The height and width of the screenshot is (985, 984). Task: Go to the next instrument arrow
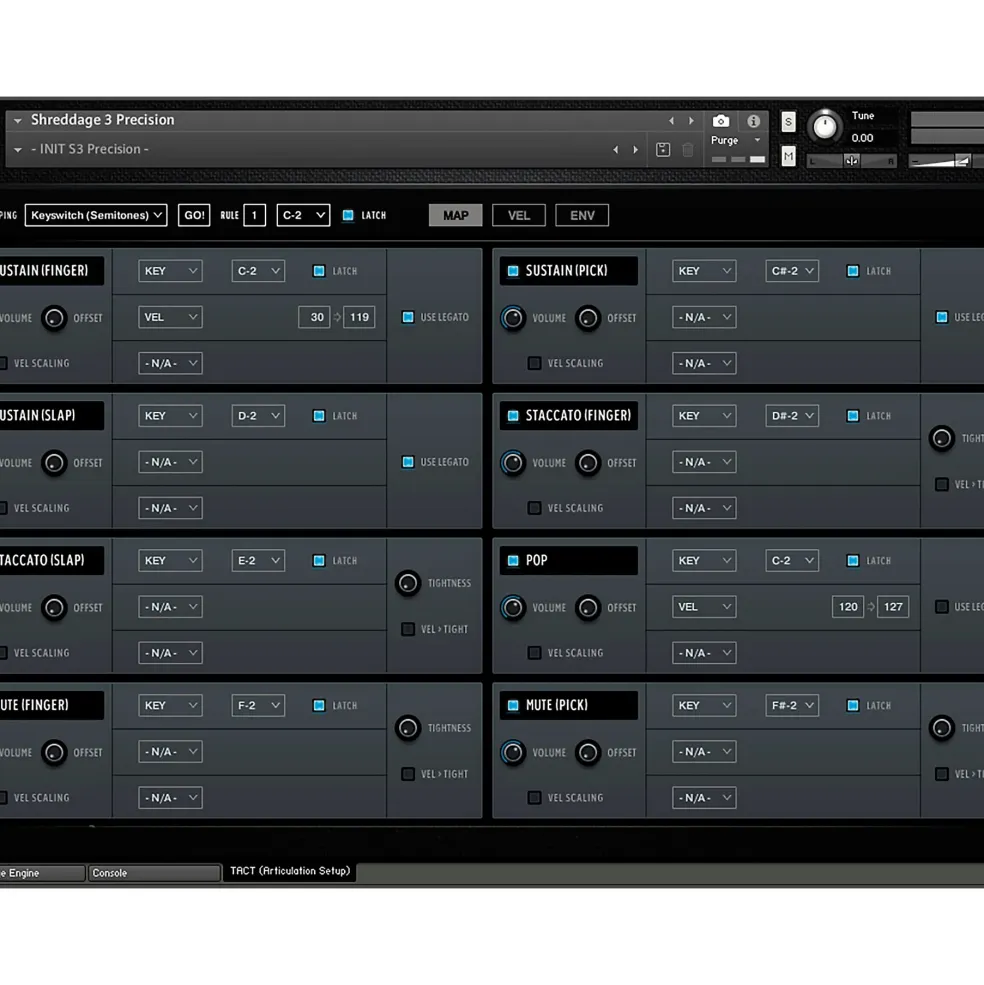point(691,120)
